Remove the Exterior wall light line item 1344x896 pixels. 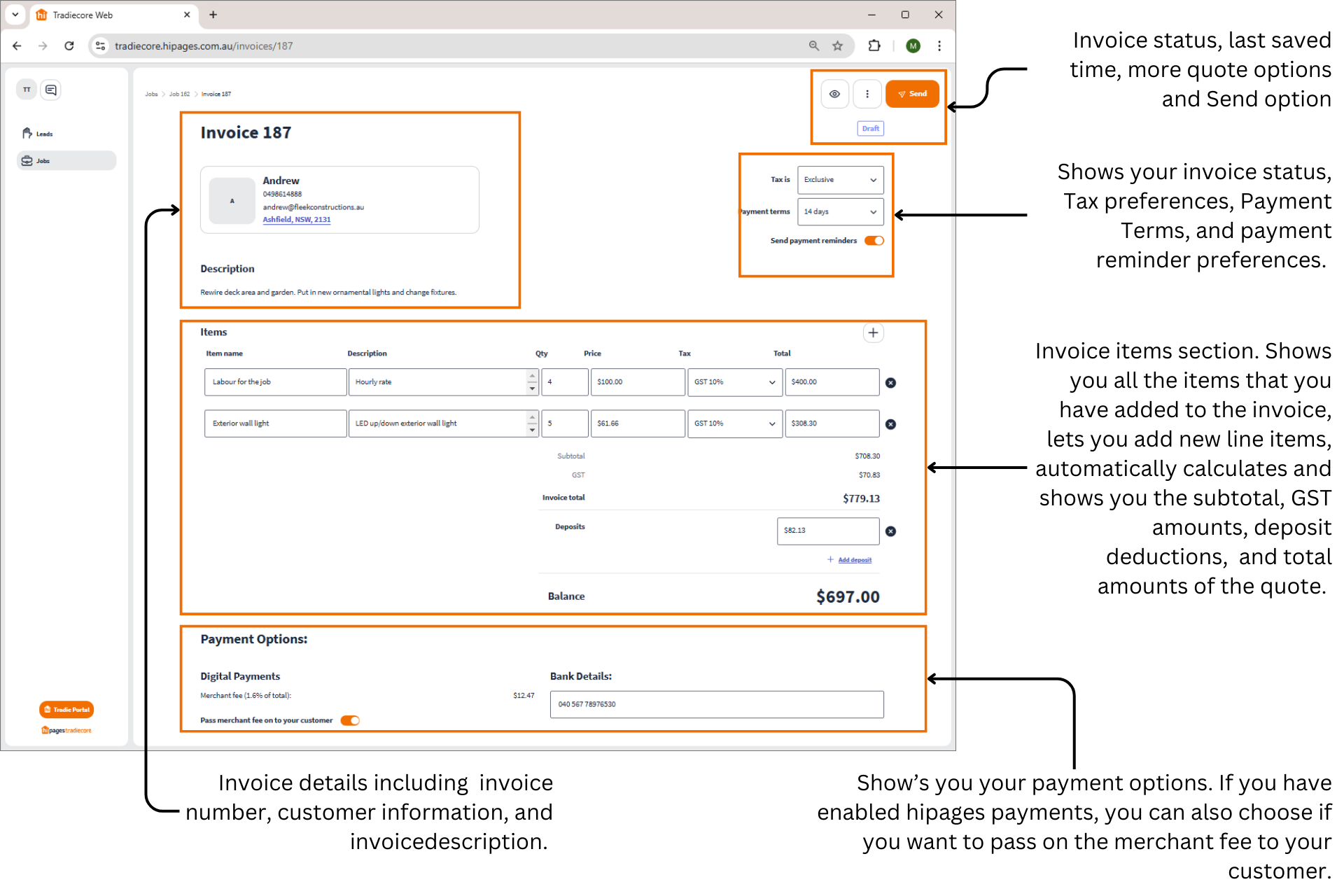pyautogui.click(x=890, y=424)
